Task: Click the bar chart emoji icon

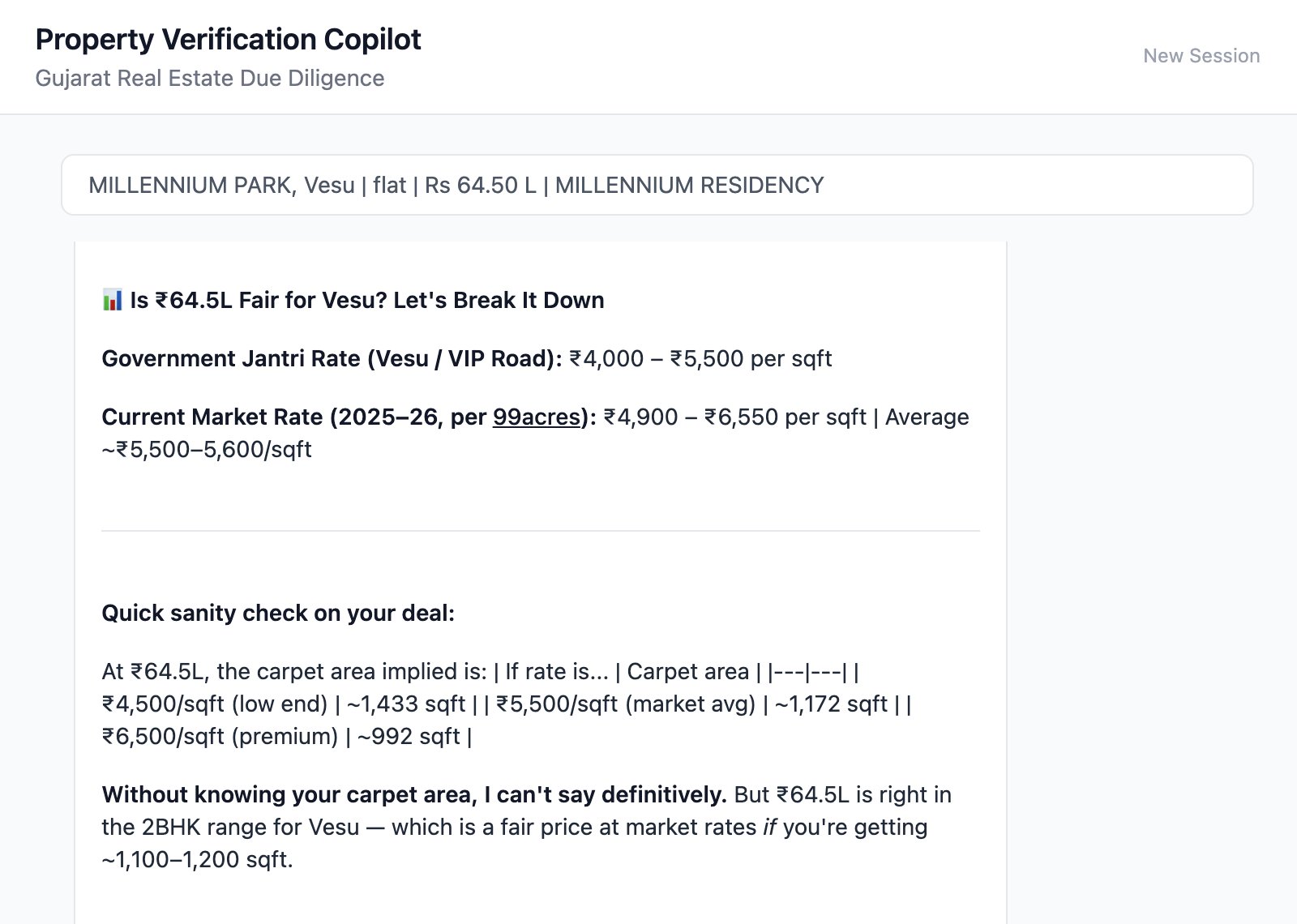Action: (112, 300)
